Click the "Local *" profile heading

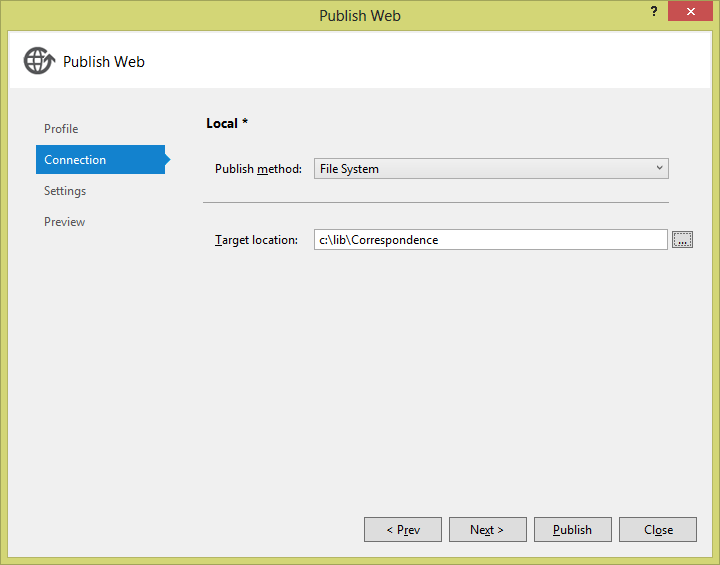coord(227,123)
